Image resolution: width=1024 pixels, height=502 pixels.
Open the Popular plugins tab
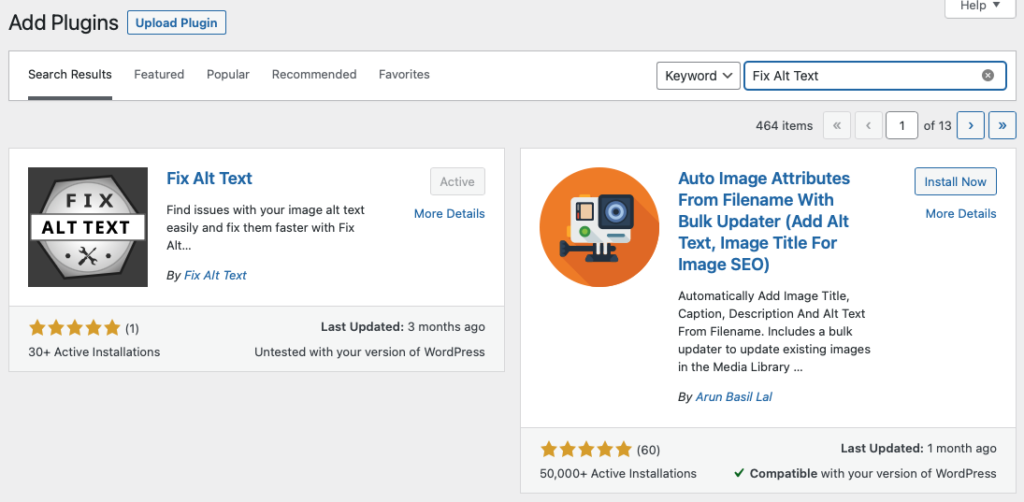click(x=228, y=74)
